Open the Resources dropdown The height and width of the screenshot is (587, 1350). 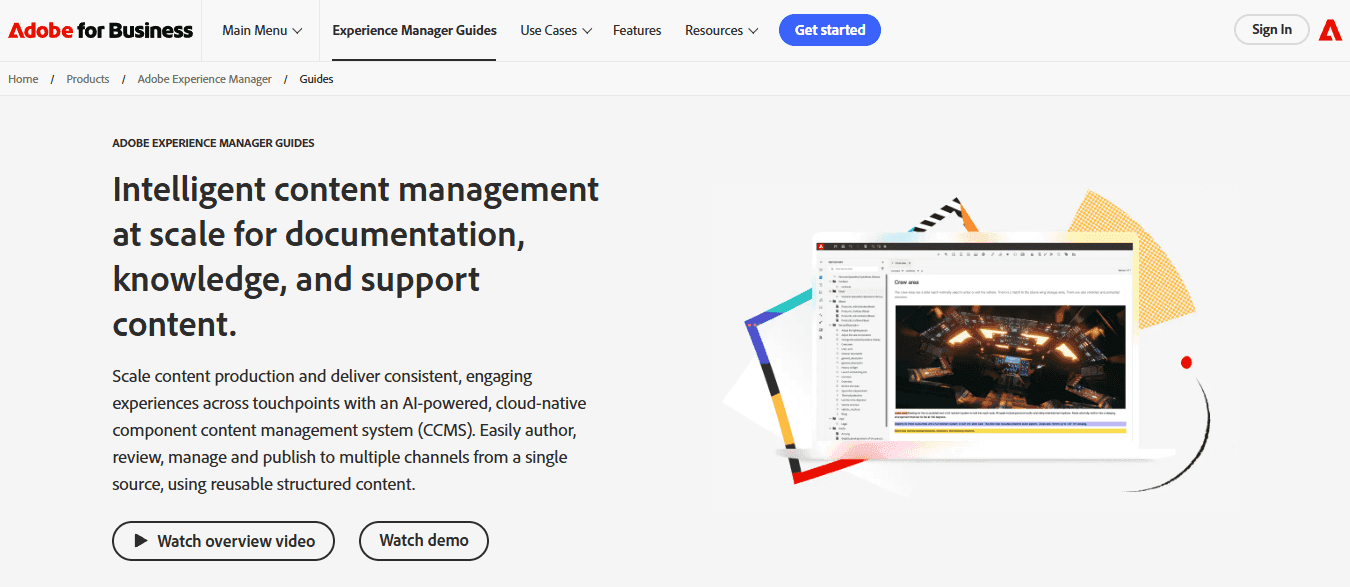click(x=721, y=30)
